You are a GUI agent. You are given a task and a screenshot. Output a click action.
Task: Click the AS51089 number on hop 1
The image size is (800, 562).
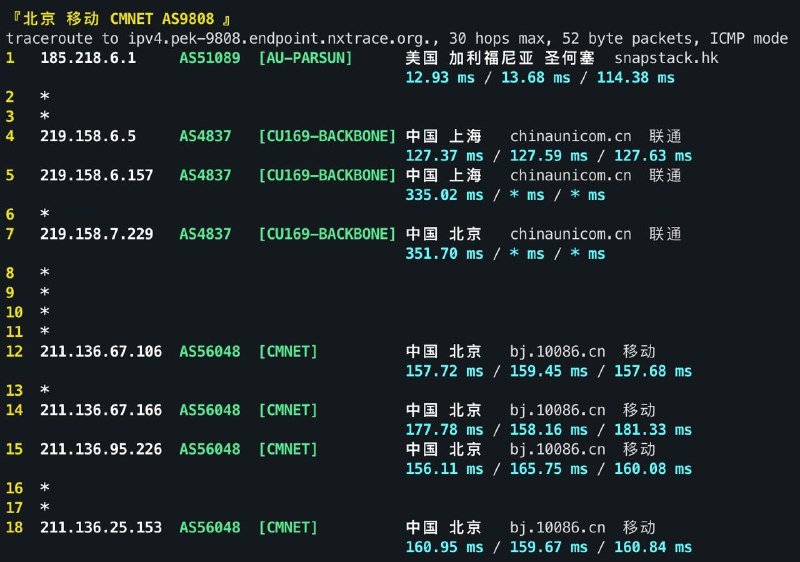[209, 58]
